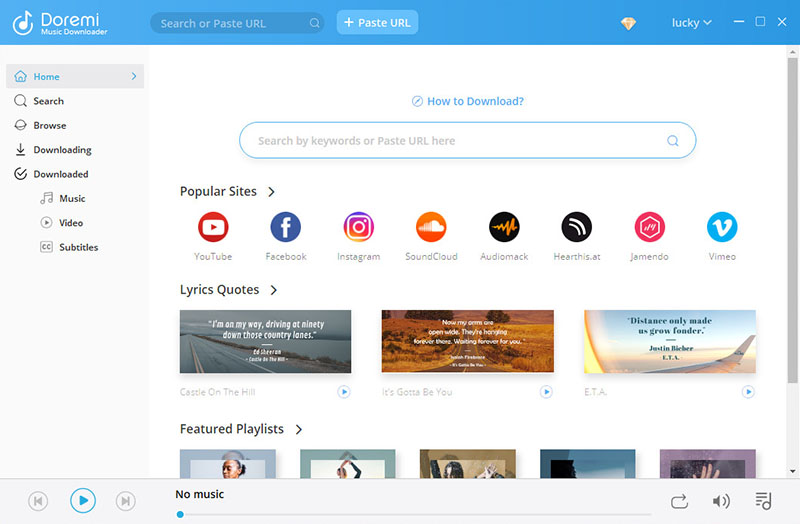800x524 pixels.
Task: Click the maximize window button
Action: coord(760,21)
